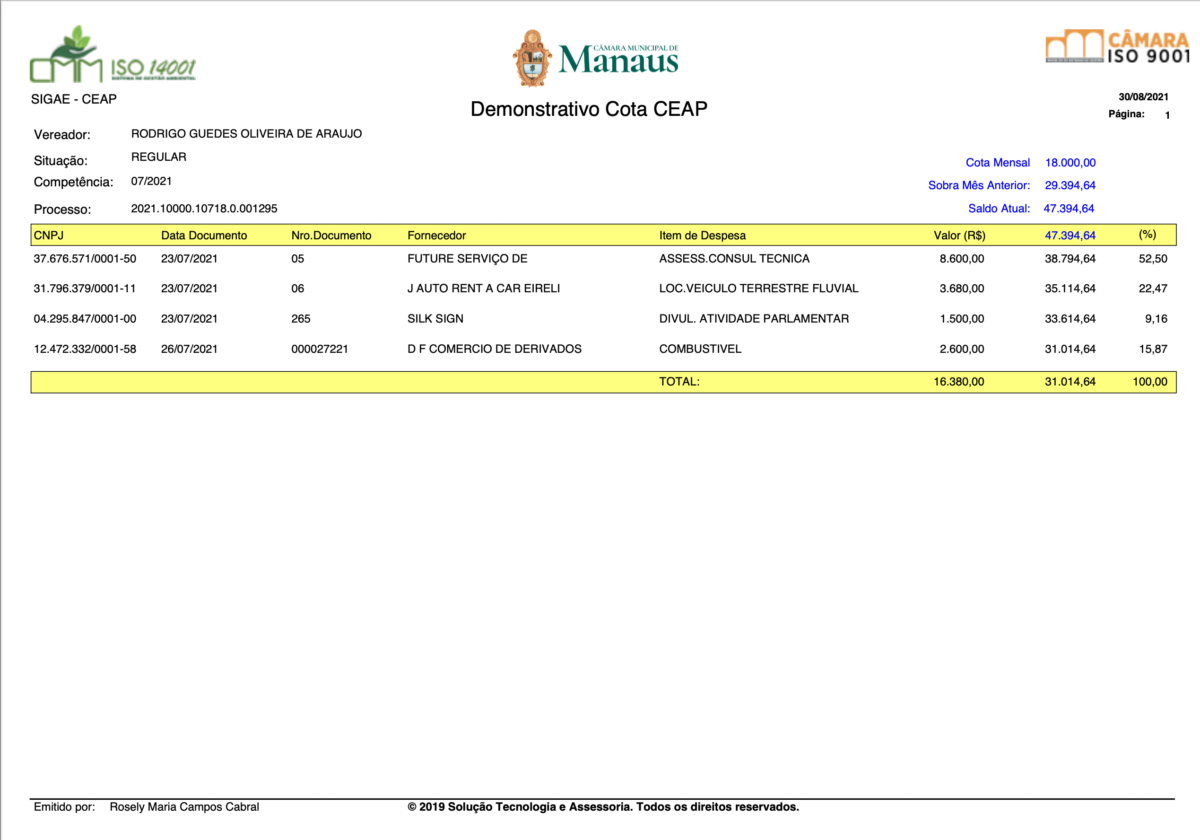The height and width of the screenshot is (840, 1200).
Task: Click the 'Valor (R$)' column header
Action: point(959,236)
